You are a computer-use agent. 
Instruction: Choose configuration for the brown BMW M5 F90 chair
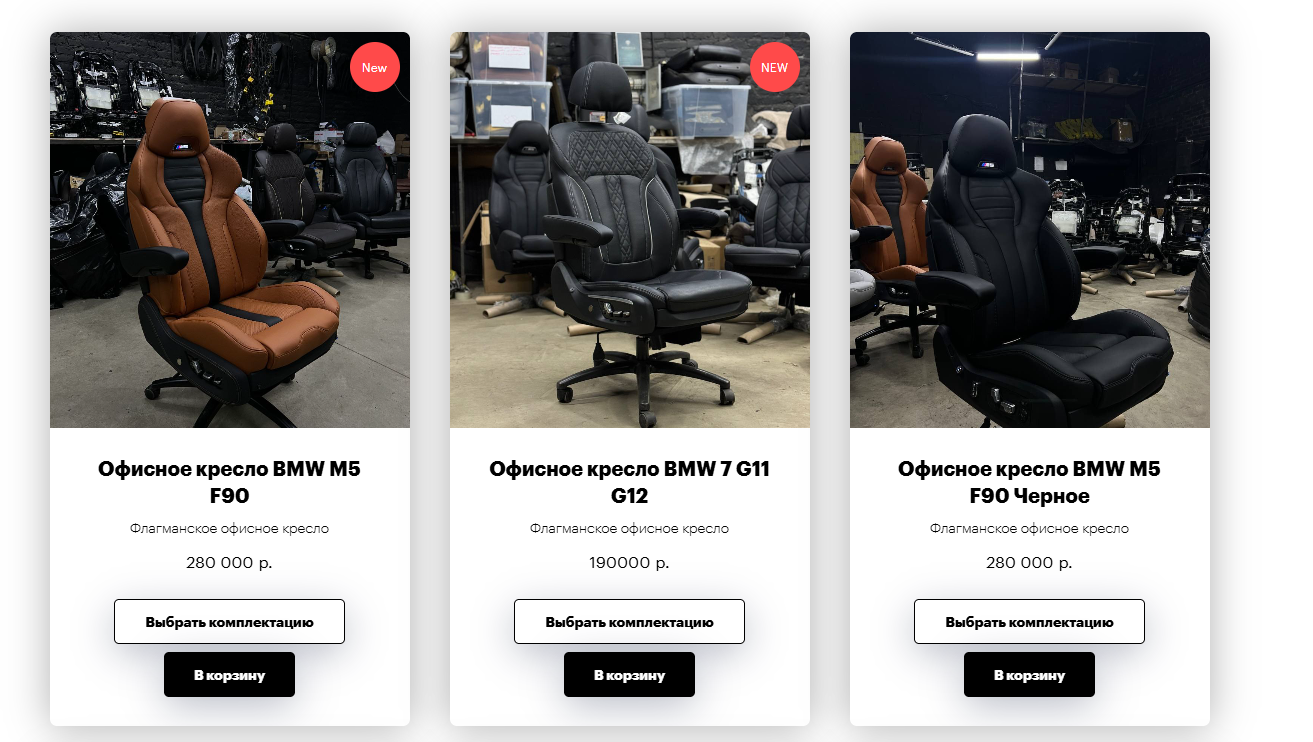[x=230, y=622]
